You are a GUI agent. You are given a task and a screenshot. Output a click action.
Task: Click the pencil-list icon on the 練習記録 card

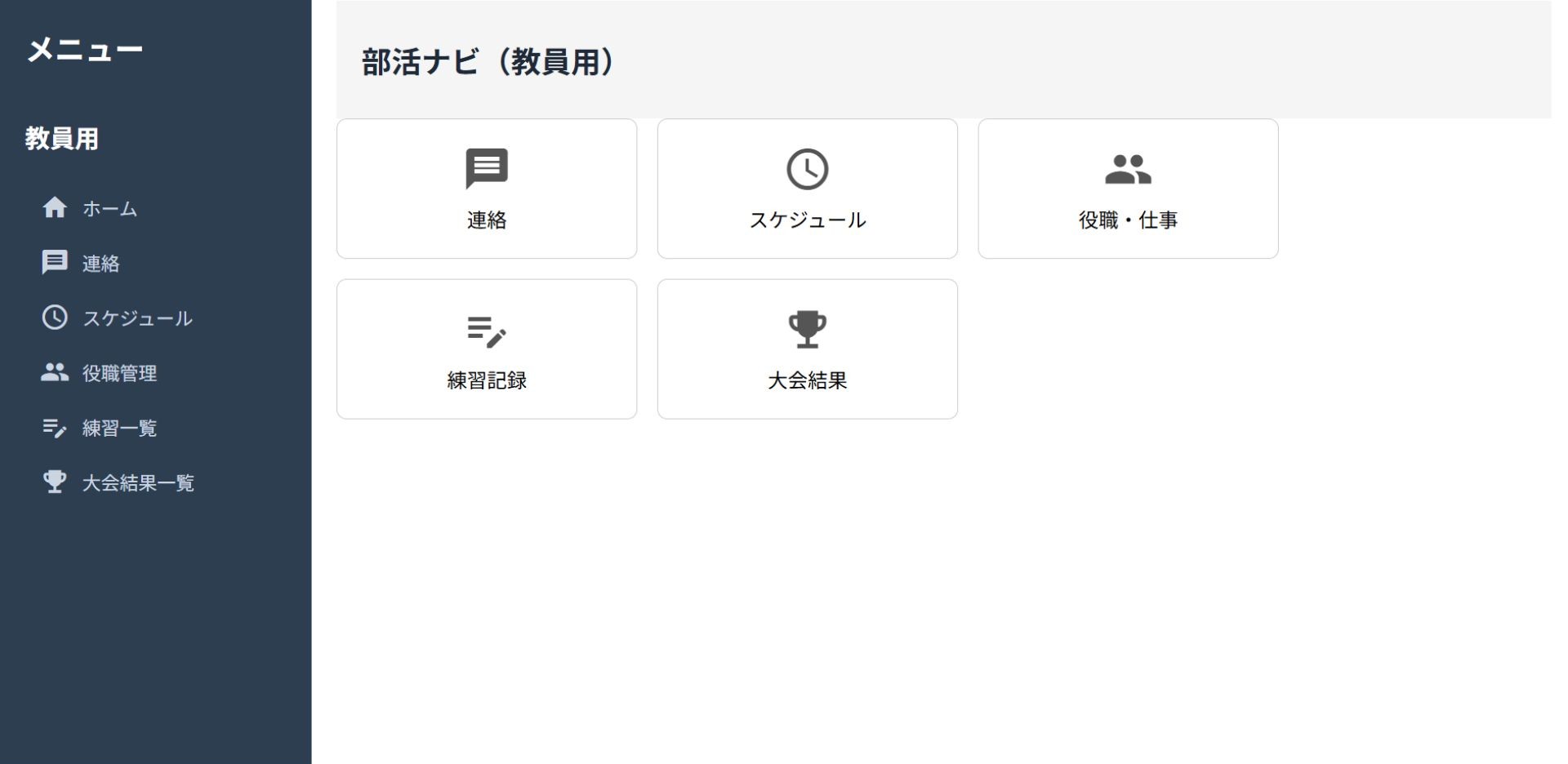pos(487,331)
